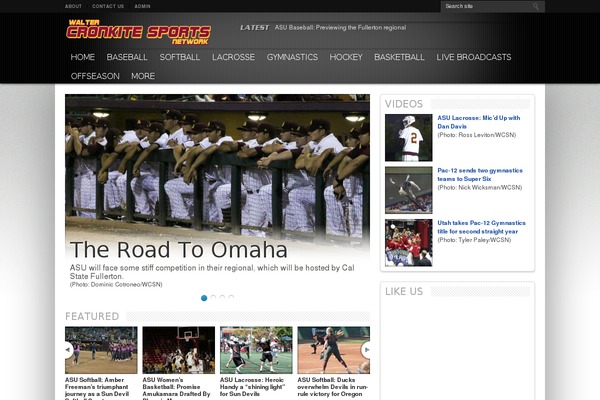Click the lacrosse game featured thumbnail
600x400 pixels.
pyautogui.click(x=256, y=350)
